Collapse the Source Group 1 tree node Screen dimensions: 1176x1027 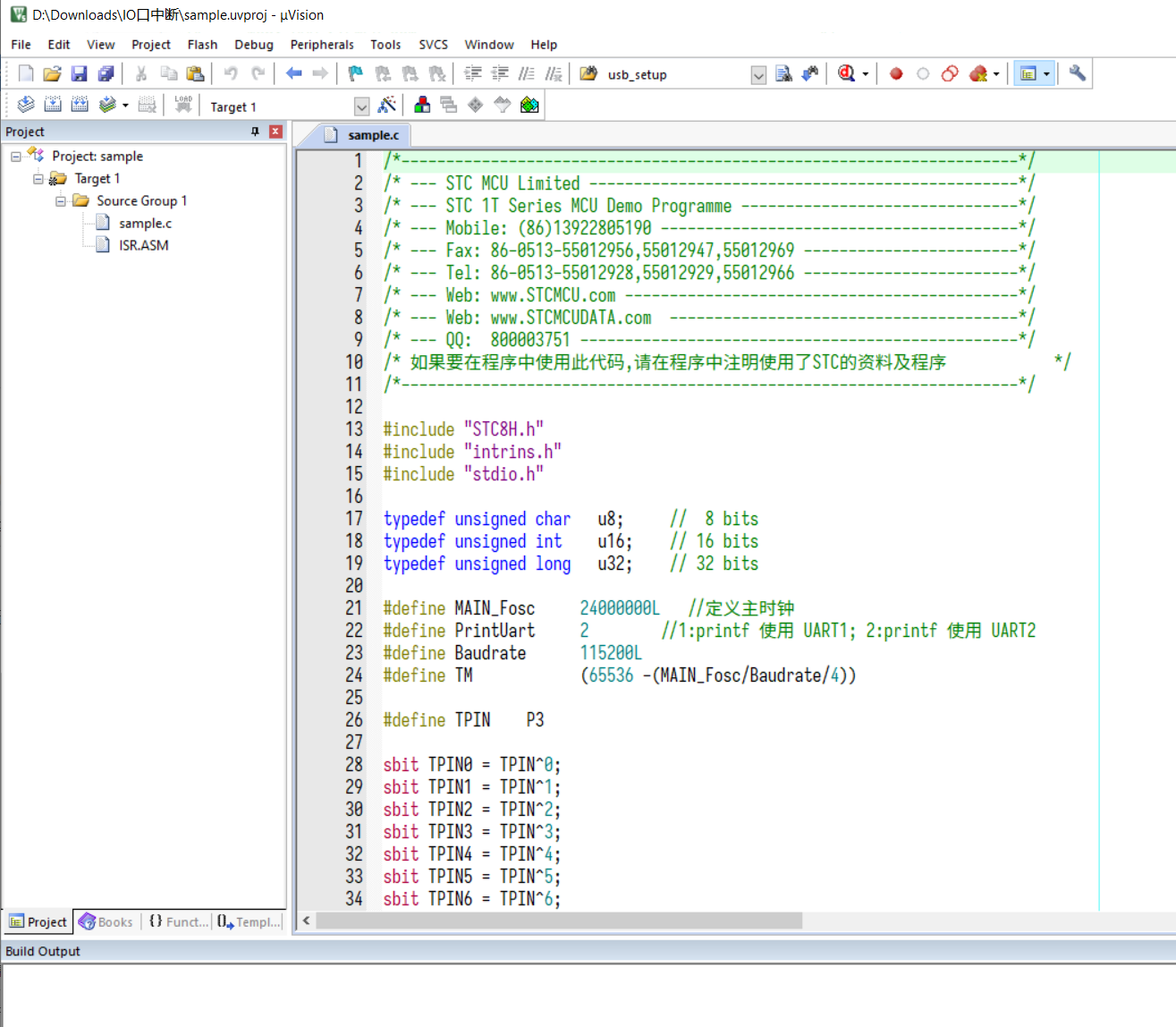click(x=61, y=201)
